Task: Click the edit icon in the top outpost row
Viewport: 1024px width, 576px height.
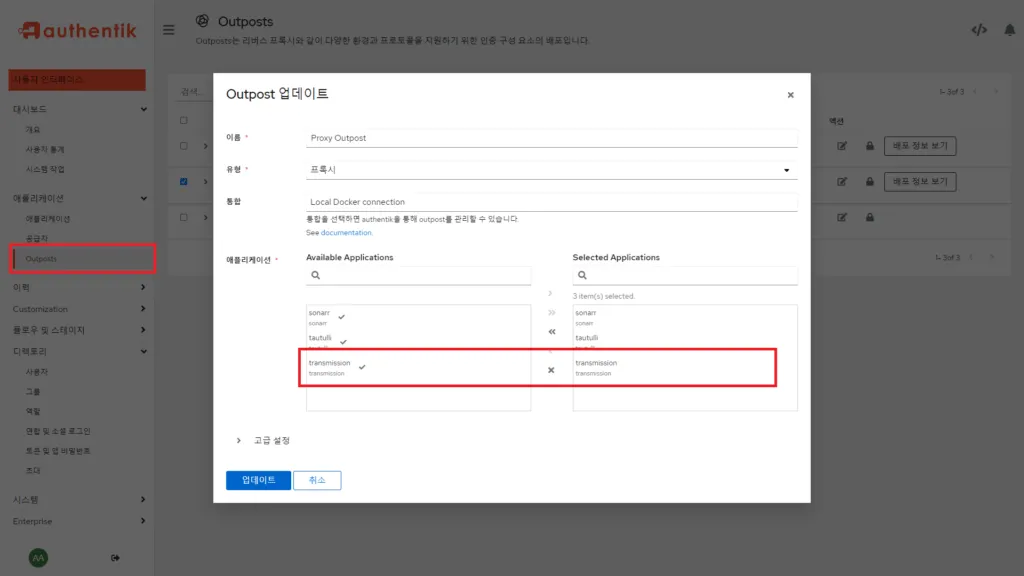Action: pyautogui.click(x=842, y=147)
